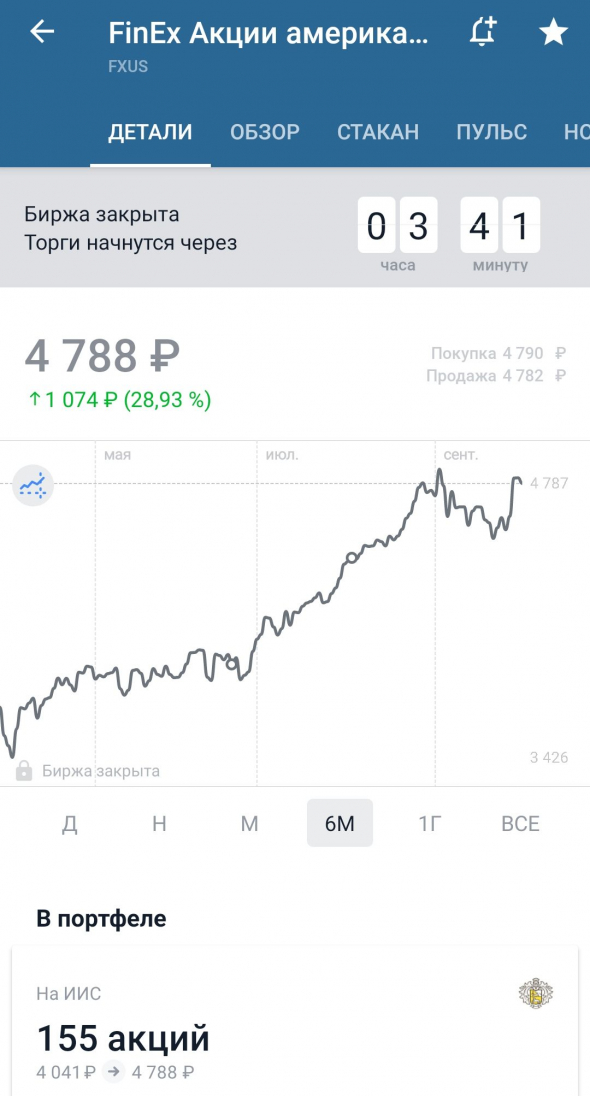Select the Д daily chart period
The width and height of the screenshot is (590, 1096).
click(x=70, y=823)
